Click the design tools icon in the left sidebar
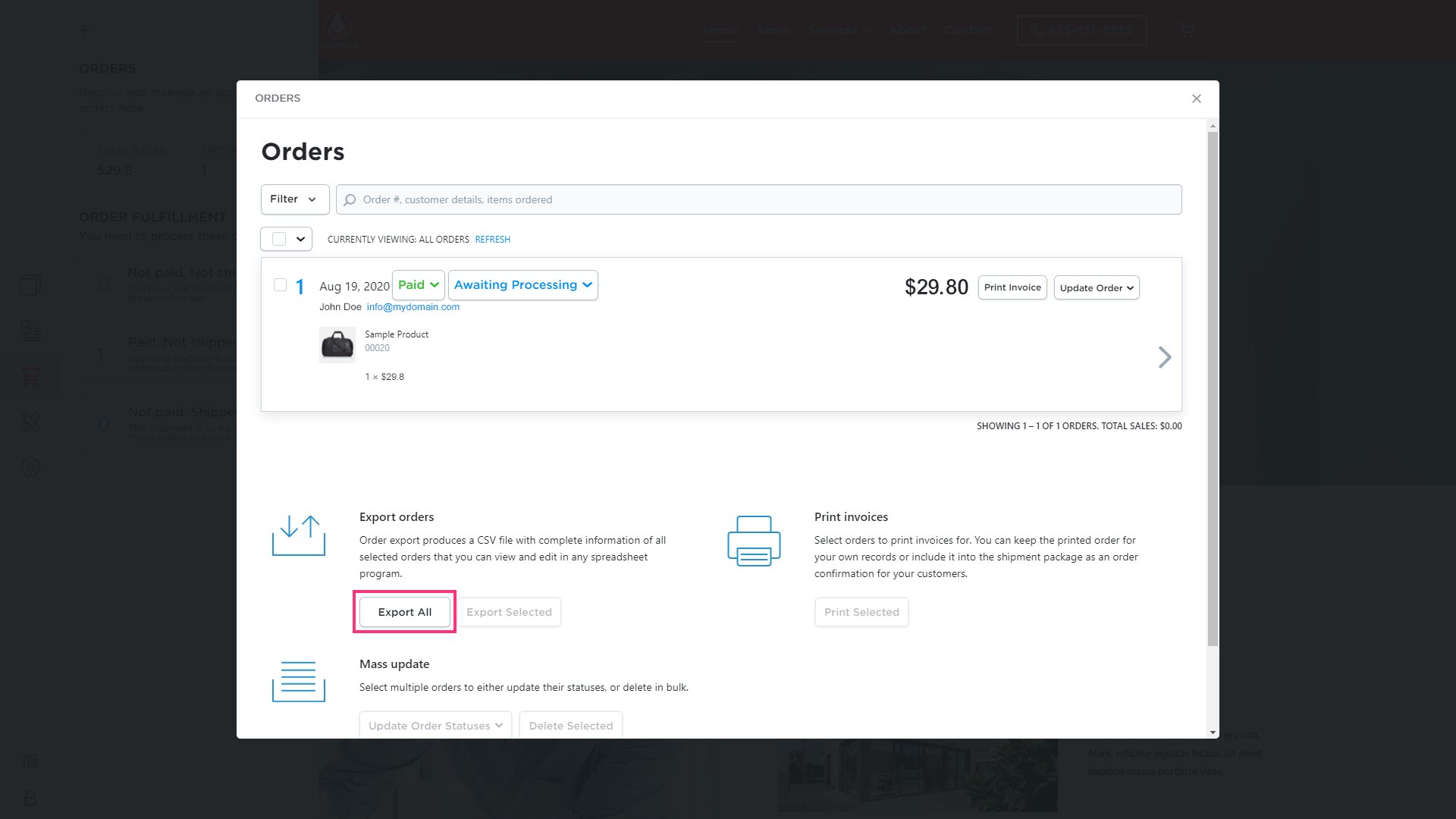The width and height of the screenshot is (1456, 819). click(30, 422)
